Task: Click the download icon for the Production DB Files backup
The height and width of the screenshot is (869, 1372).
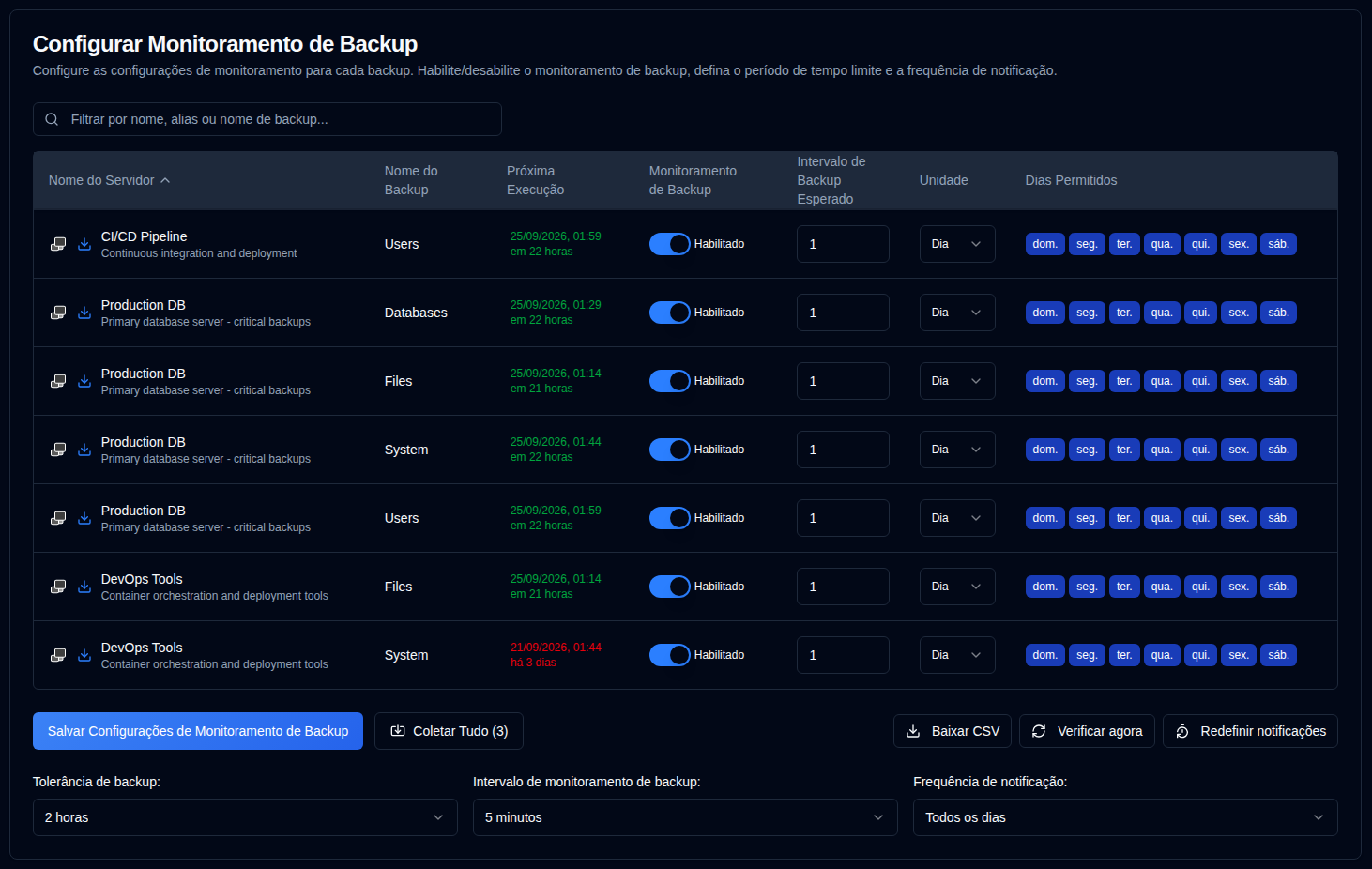Action: point(84,381)
